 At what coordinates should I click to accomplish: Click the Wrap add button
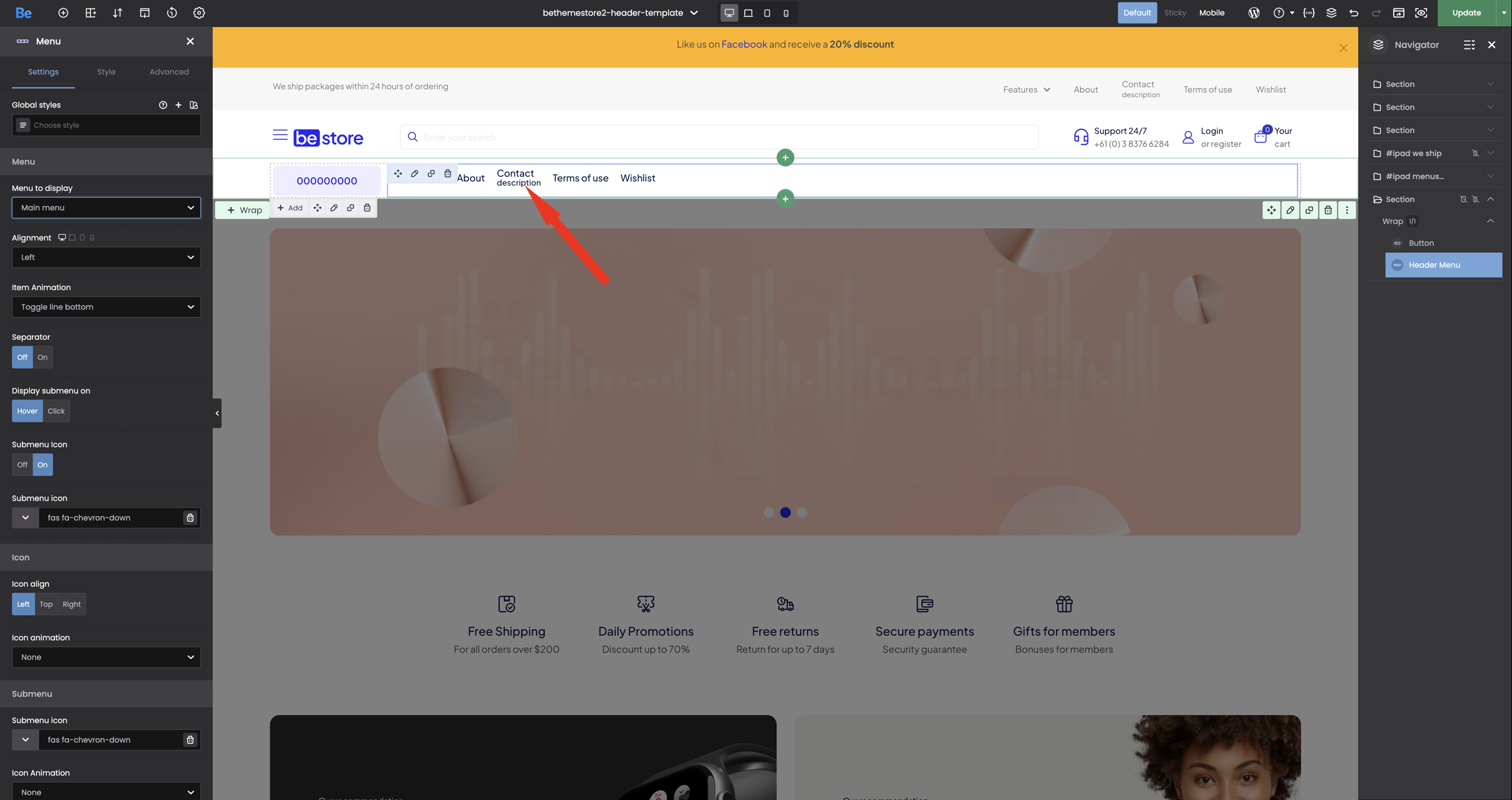(243, 210)
